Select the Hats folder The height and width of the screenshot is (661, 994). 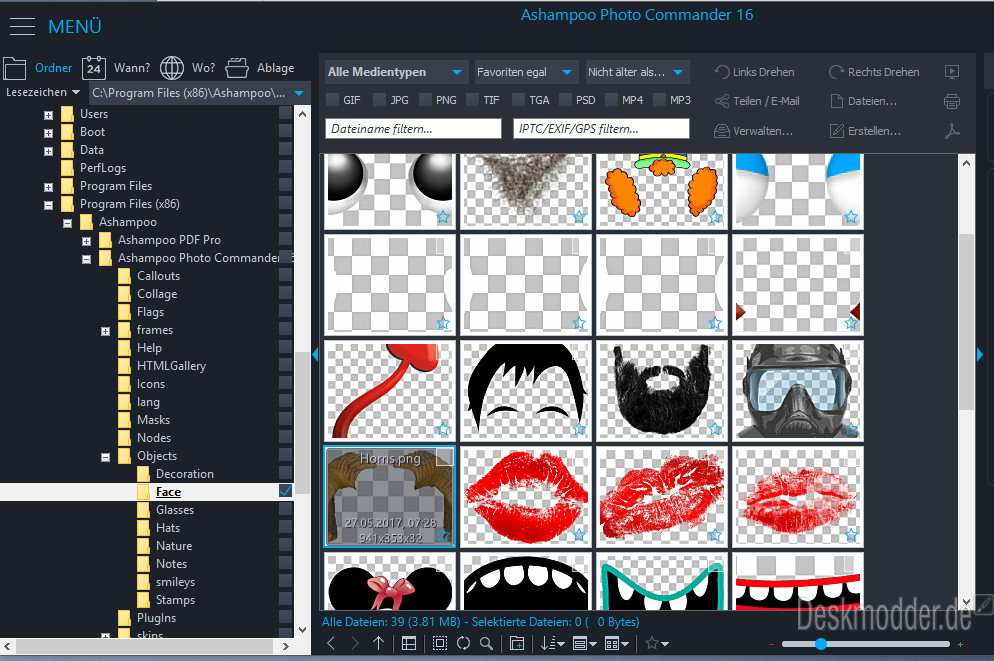[x=168, y=527]
